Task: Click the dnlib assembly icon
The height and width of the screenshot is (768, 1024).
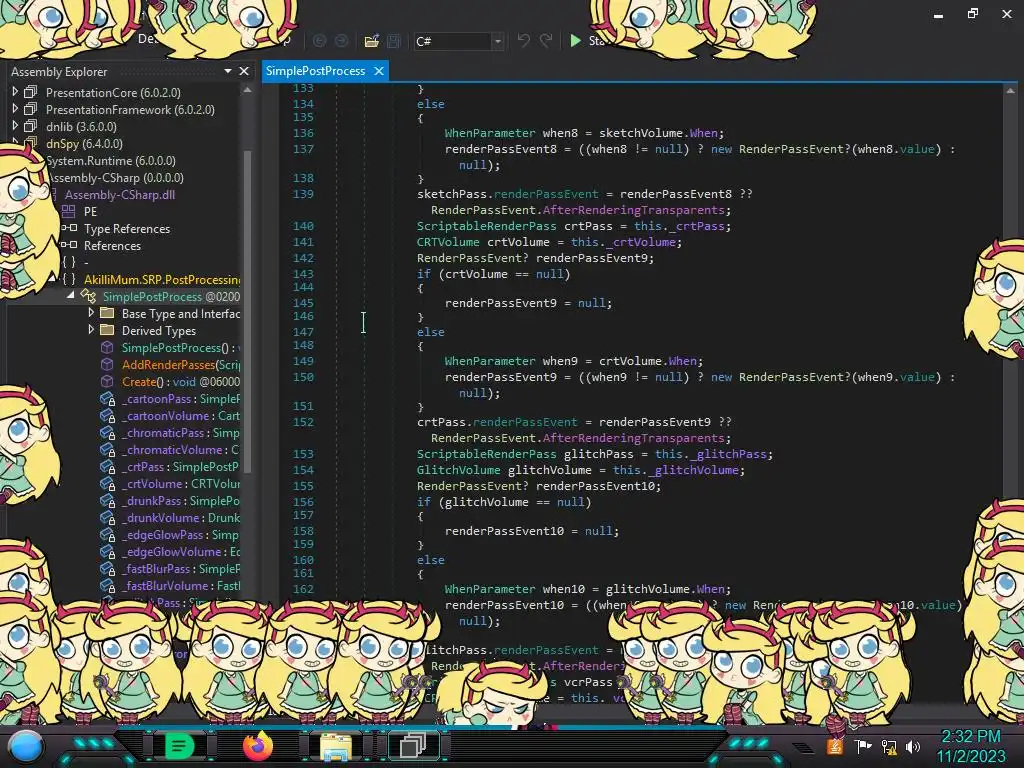Action: (31, 126)
